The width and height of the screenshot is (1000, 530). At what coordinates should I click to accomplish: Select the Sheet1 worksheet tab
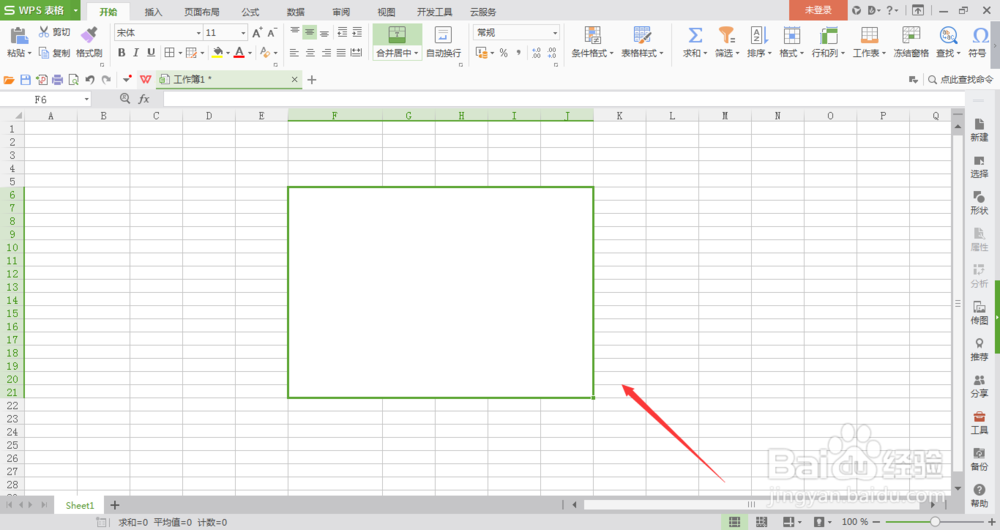80,505
